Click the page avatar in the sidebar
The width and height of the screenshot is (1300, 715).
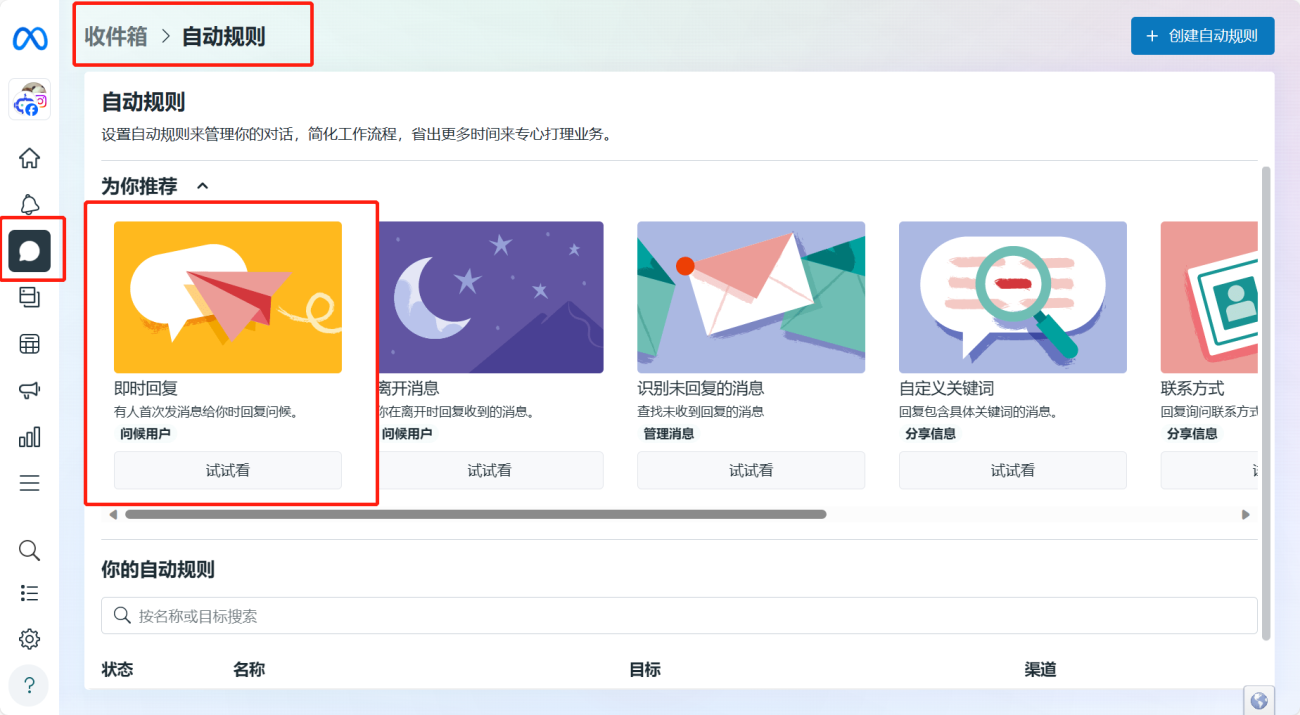coord(30,99)
